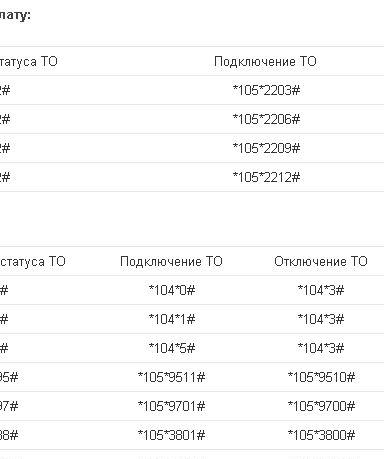Image resolution: width=384 pixels, height=459 pixels.
Task: Click the Отключение ТО column header
Action: [x=321, y=262]
